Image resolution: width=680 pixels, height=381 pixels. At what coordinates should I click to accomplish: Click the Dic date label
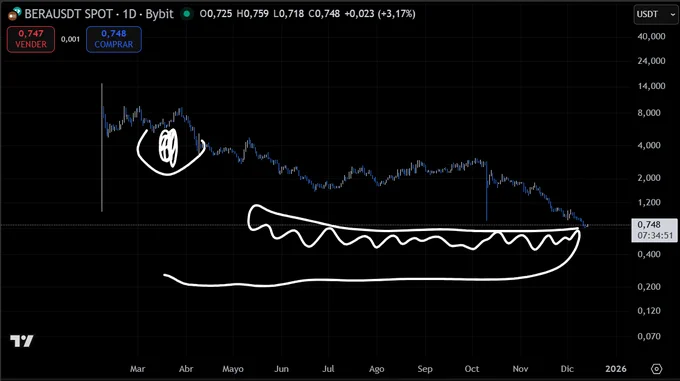point(567,369)
